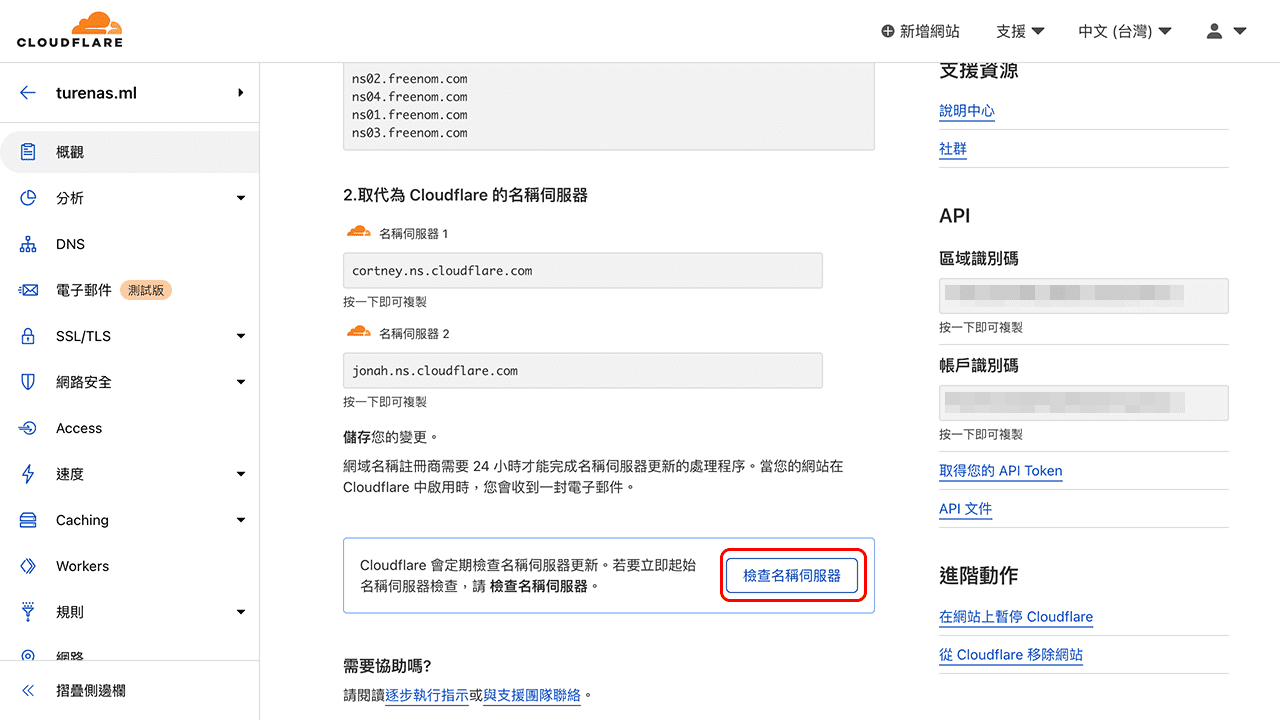This screenshot has width=1280, height=720.
Task: Select the 速度 lightning icon in sidebar
Action: click(29, 474)
